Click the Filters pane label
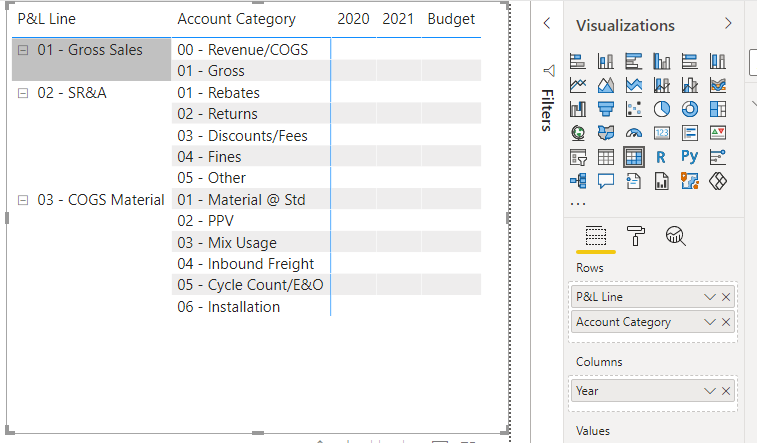Screen dimensions: 757x443 pos(547,110)
